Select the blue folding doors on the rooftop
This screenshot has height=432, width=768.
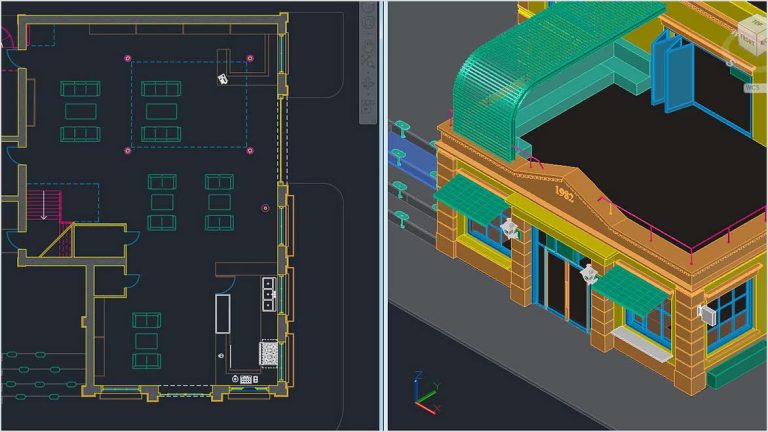pos(672,71)
